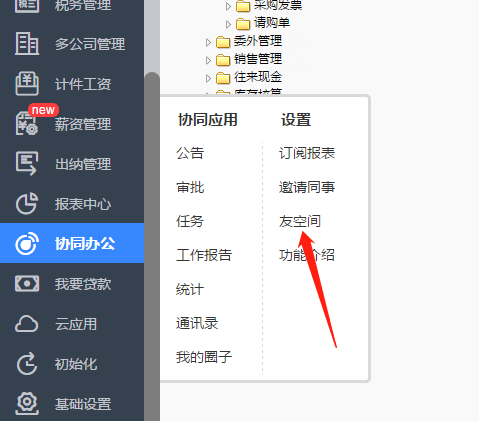Click the 初始化 refresh icon

click(27, 364)
